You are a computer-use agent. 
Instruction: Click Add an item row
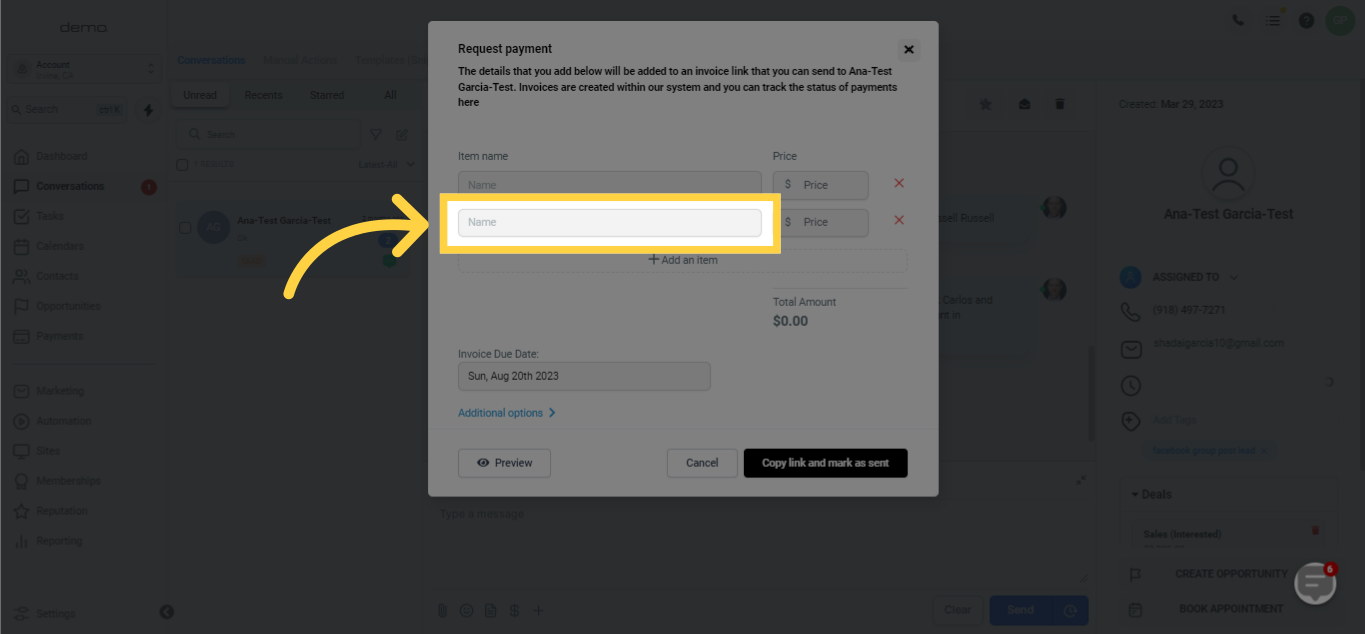coord(683,260)
